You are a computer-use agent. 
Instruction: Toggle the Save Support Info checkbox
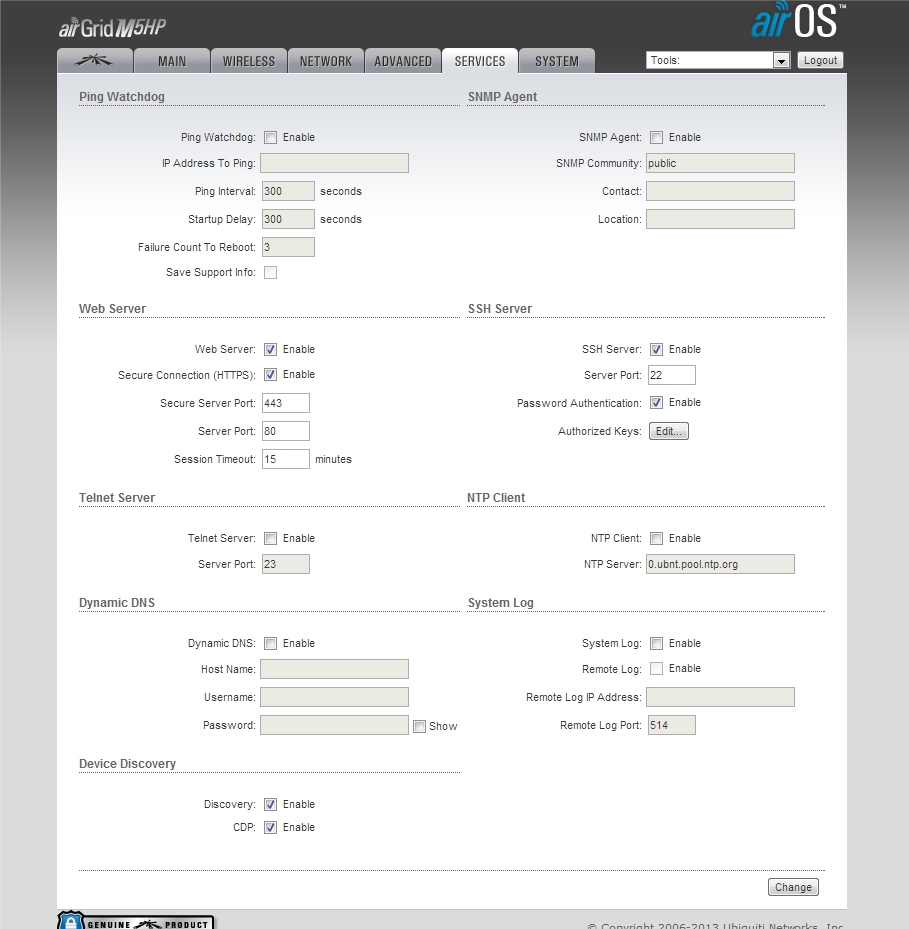(x=270, y=273)
